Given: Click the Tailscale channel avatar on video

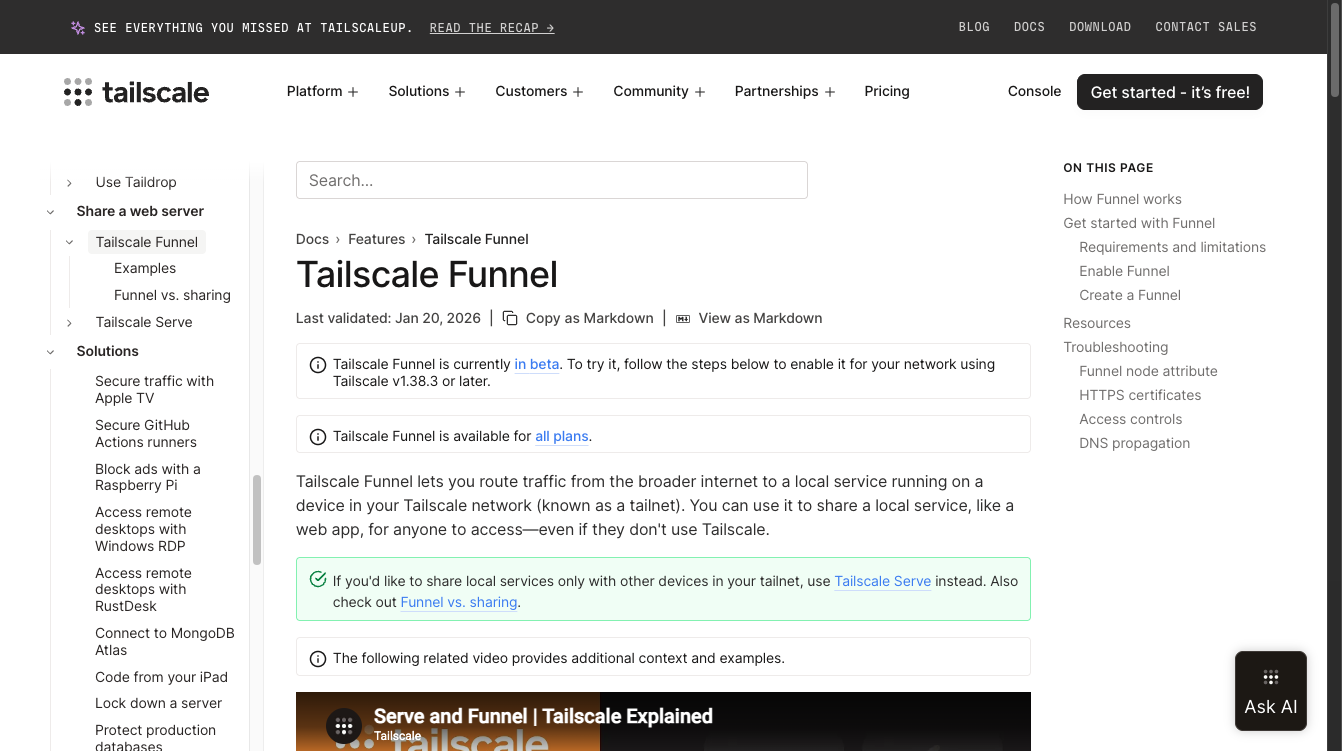Looking at the screenshot, I should tap(343, 726).
